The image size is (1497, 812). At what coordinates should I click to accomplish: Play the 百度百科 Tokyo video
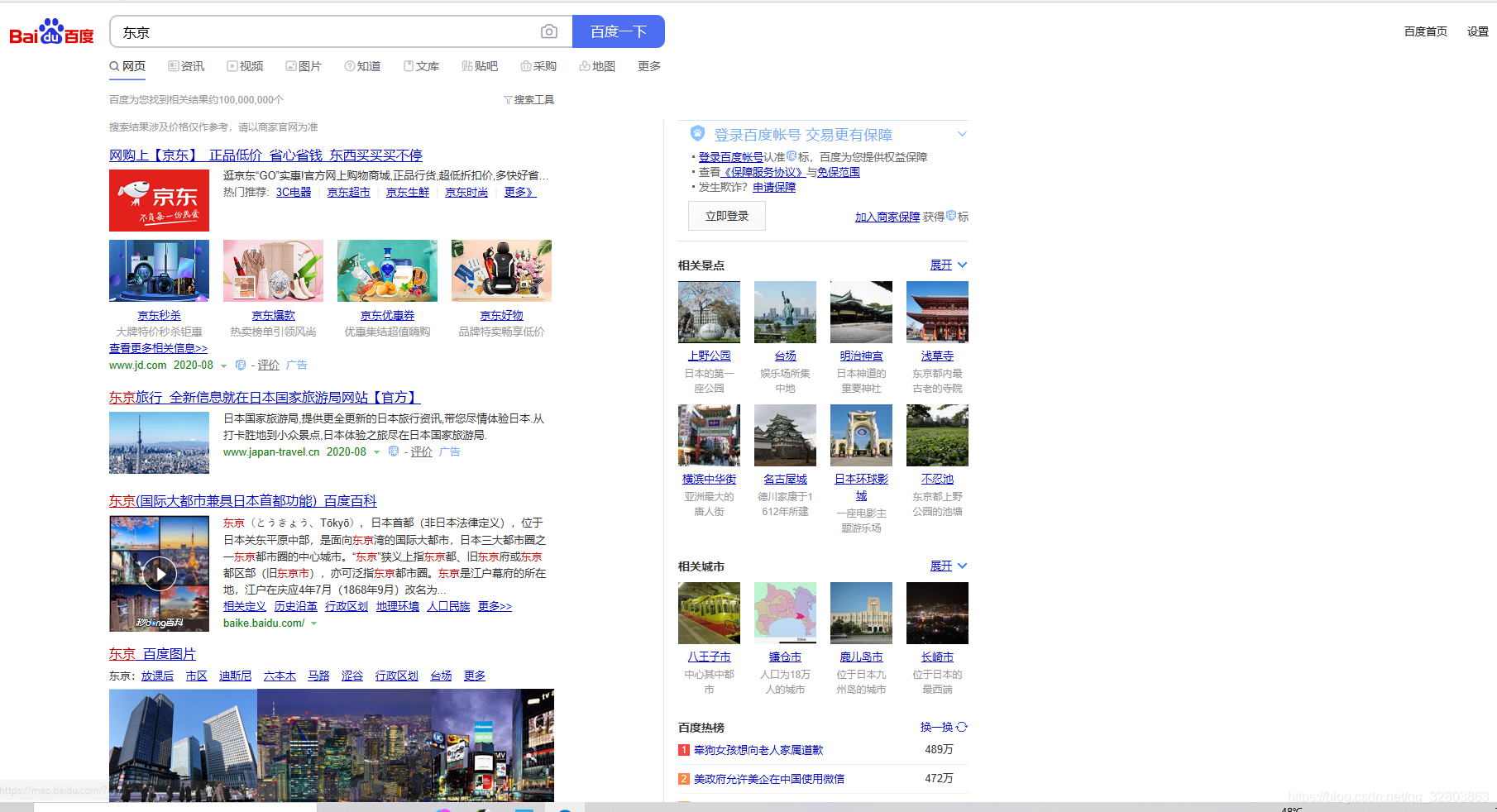tap(159, 574)
